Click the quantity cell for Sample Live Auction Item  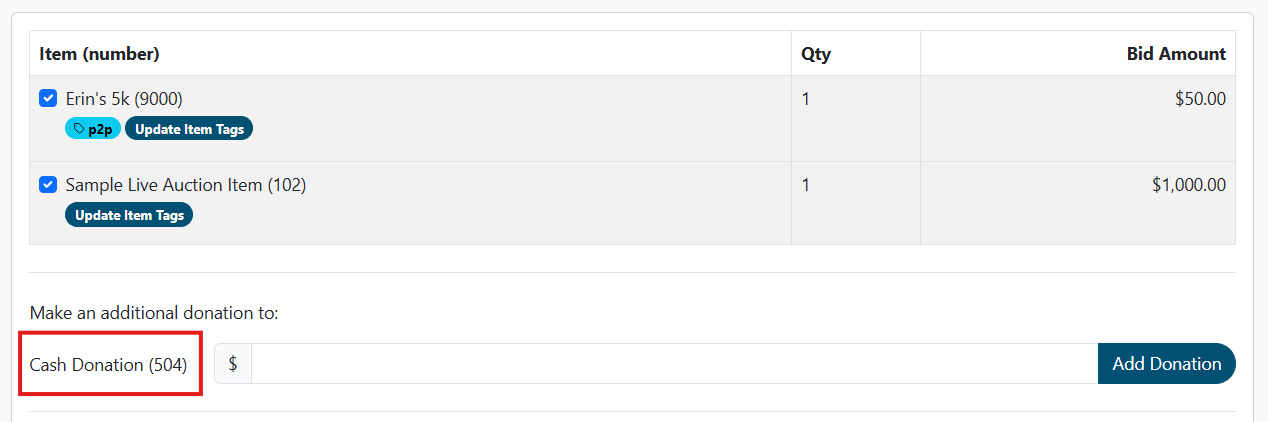click(806, 185)
